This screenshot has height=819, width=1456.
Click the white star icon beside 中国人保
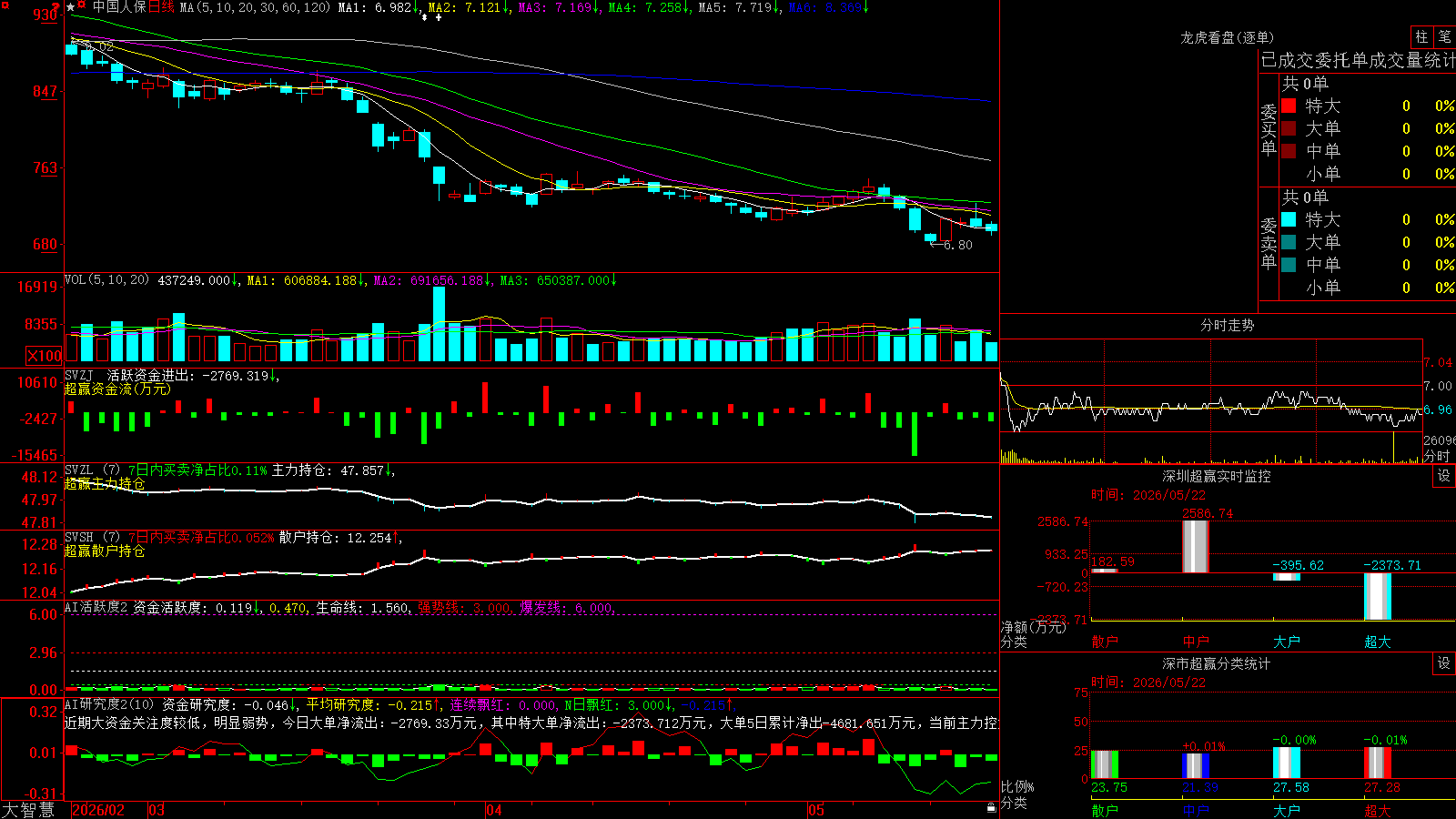pyautogui.click(x=71, y=7)
